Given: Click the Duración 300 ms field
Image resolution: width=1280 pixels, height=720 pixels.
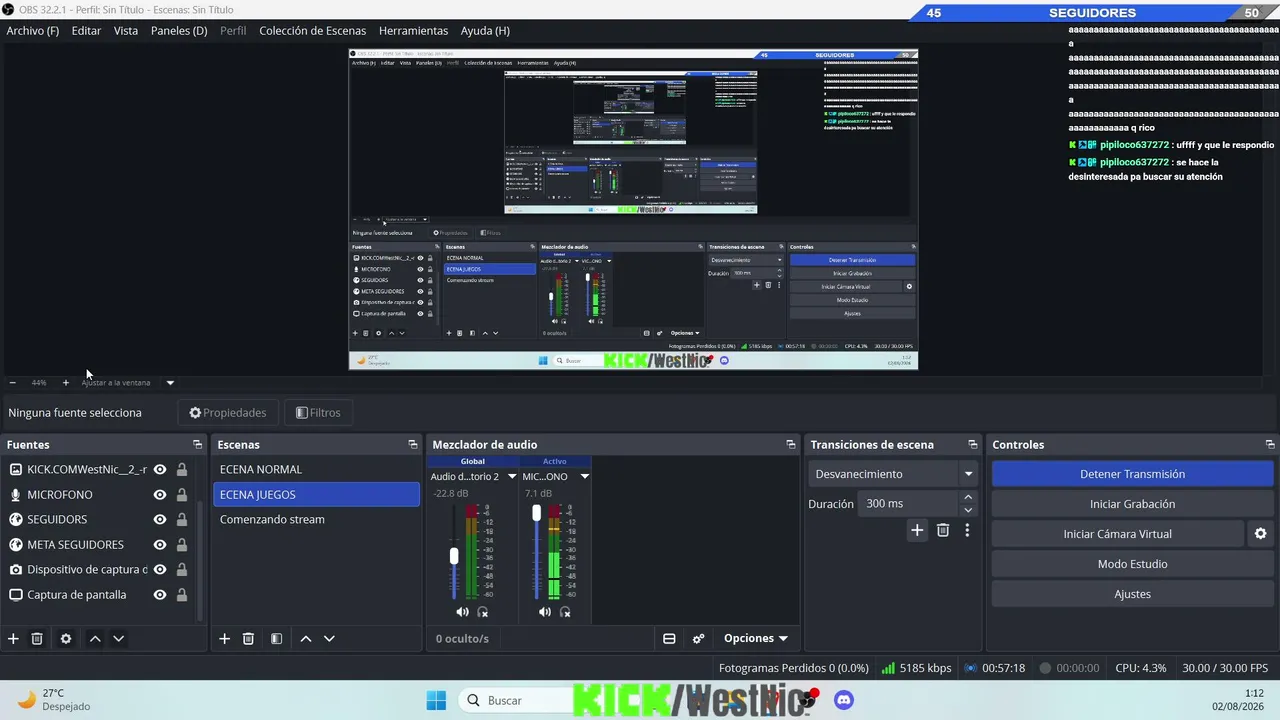Looking at the screenshot, I should click(x=909, y=504).
